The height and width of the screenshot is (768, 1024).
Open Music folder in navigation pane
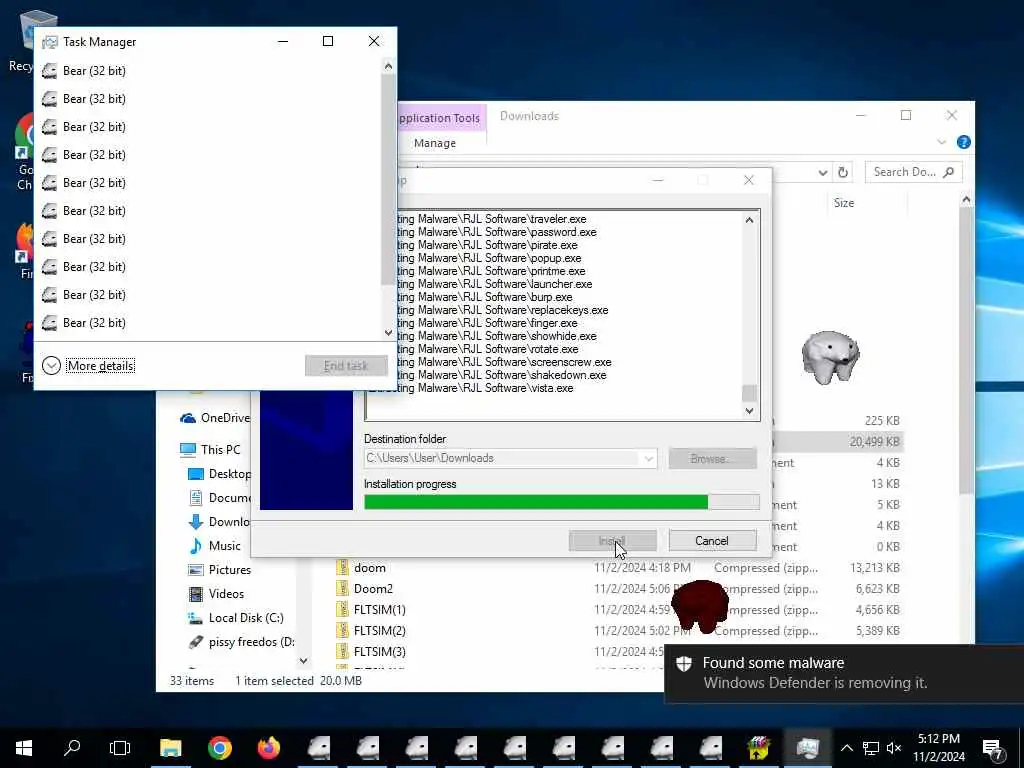point(215,546)
